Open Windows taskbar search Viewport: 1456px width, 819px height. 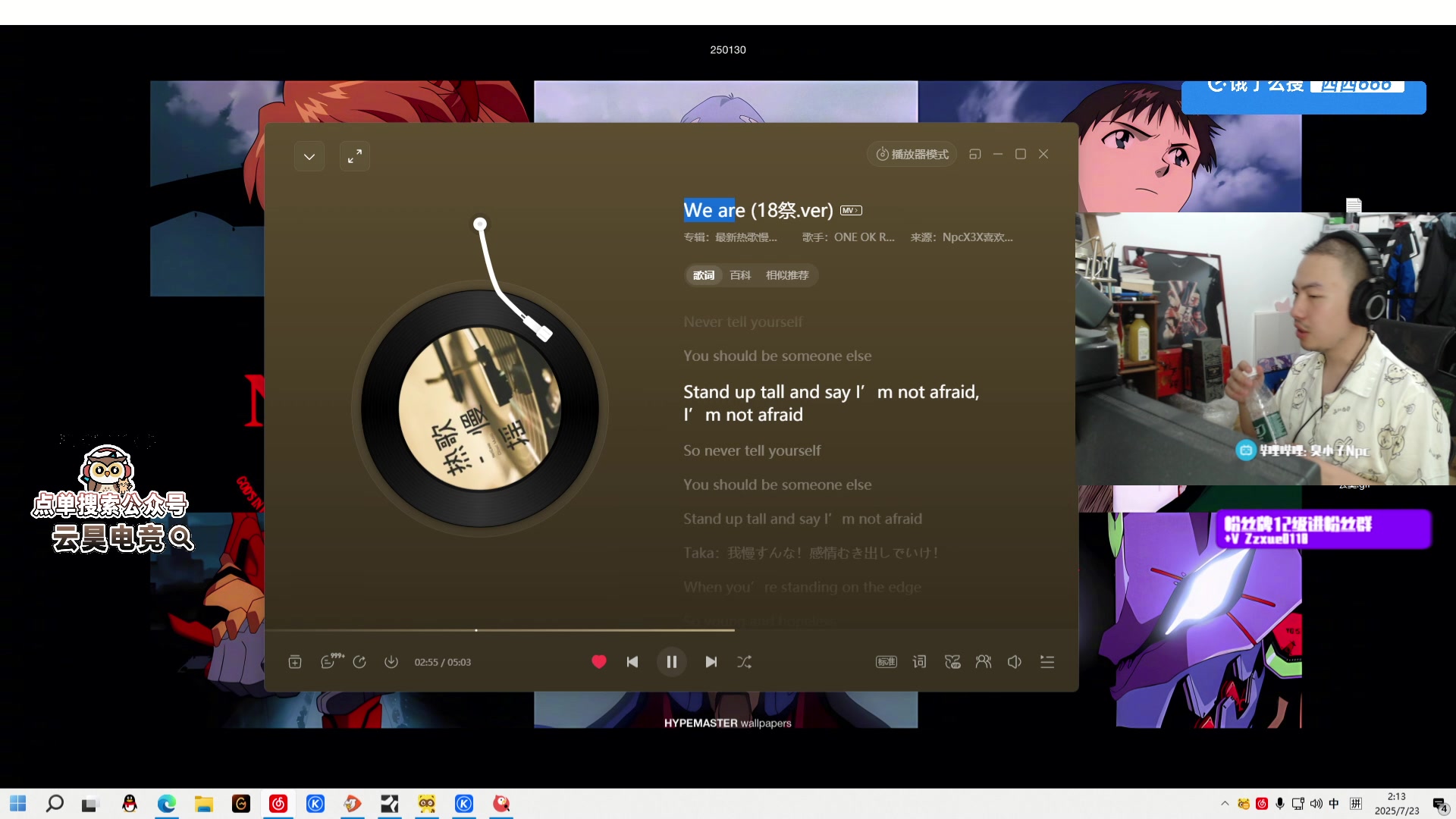[x=55, y=804]
